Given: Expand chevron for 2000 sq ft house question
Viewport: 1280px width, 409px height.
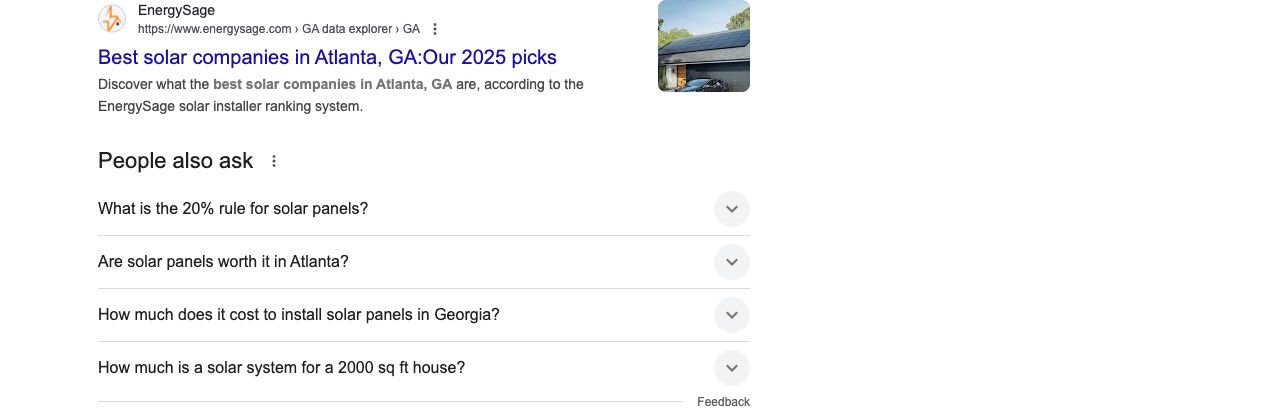Looking at the screenshot, I should point(732,368).
